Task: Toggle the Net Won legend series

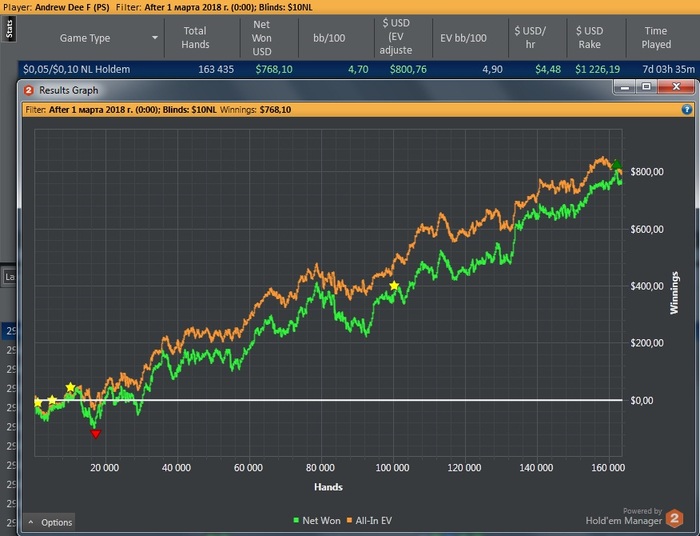Action: (x=317, y=520)
